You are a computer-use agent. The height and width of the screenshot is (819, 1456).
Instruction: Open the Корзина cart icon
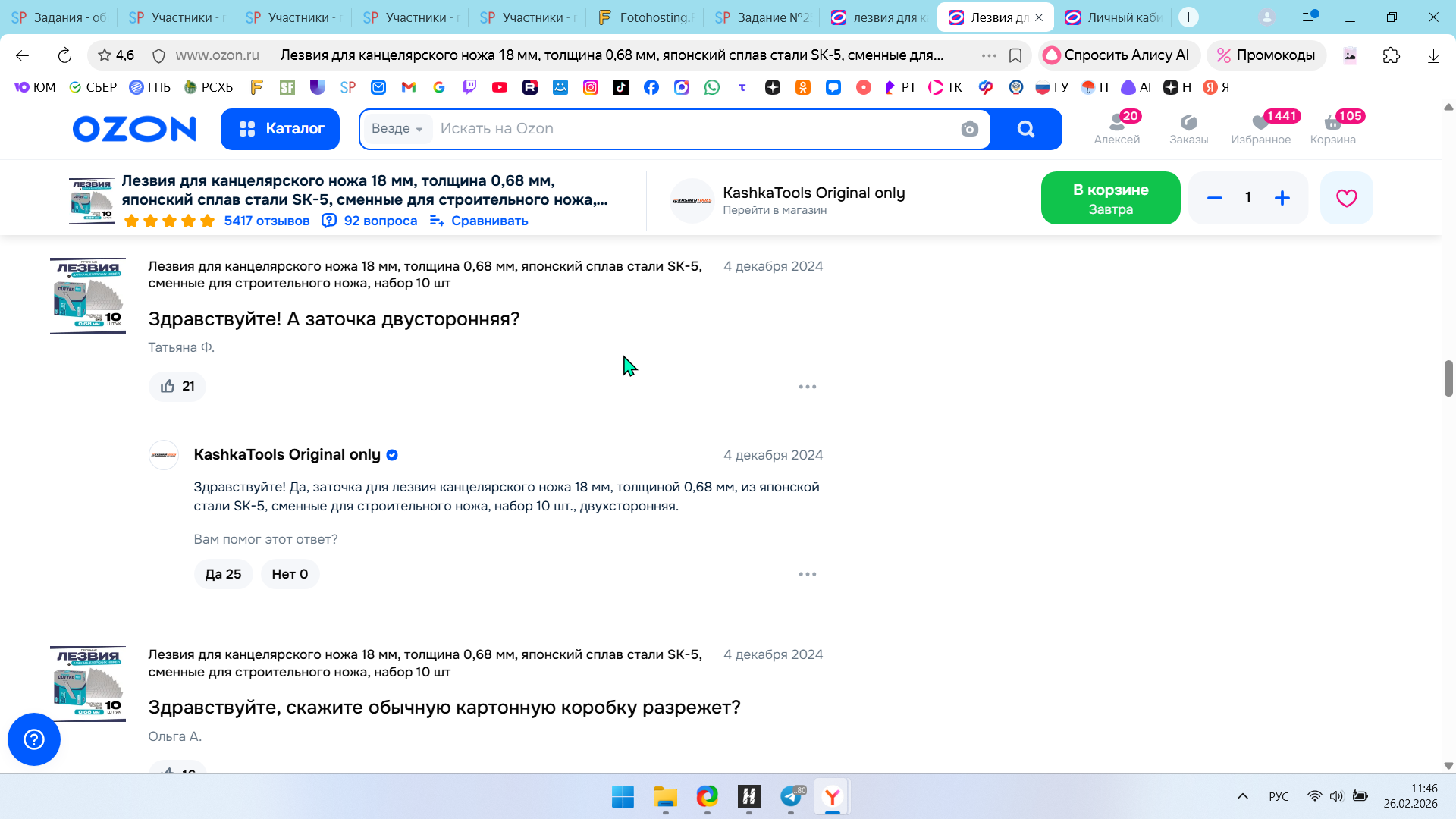(x=1332, y=128)
